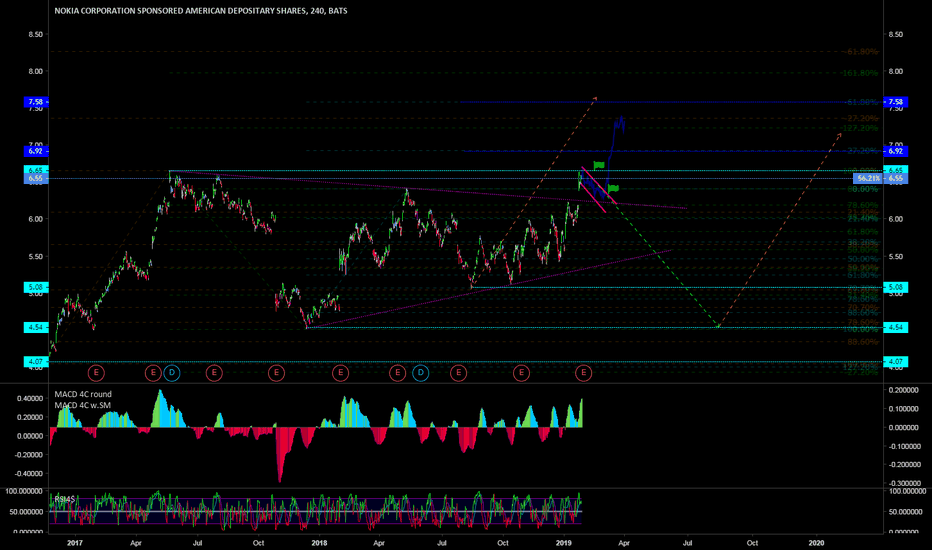Click the first dividend marker D near mid-2017
The height and width of the screenshot is (550, 932).
(x=172, y=373)
